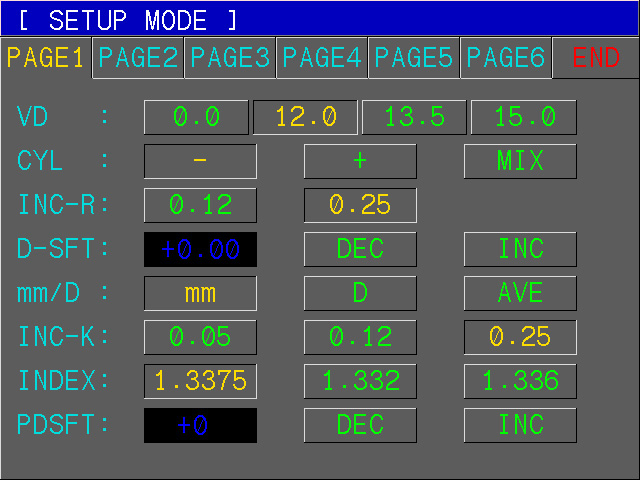Select mm unit for mm/D

click(x=200, y=293)
